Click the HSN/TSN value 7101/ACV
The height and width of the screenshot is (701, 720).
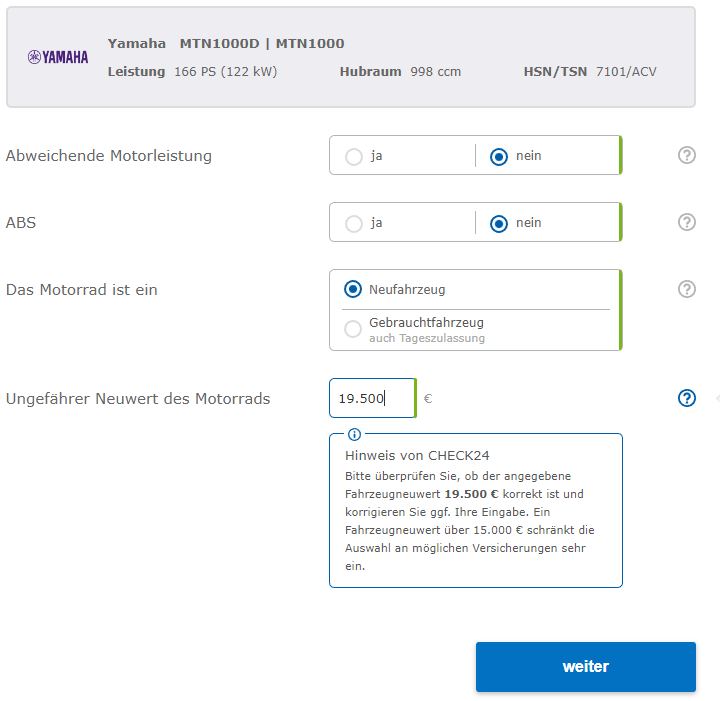click(626, 72)
